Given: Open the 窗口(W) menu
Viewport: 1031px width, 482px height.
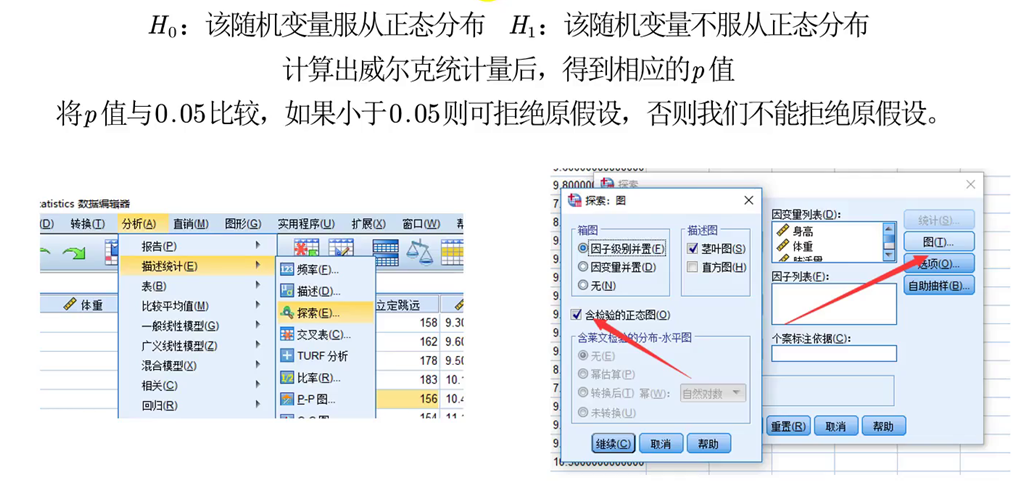Looking at the screenshot, I should (421, 224).
